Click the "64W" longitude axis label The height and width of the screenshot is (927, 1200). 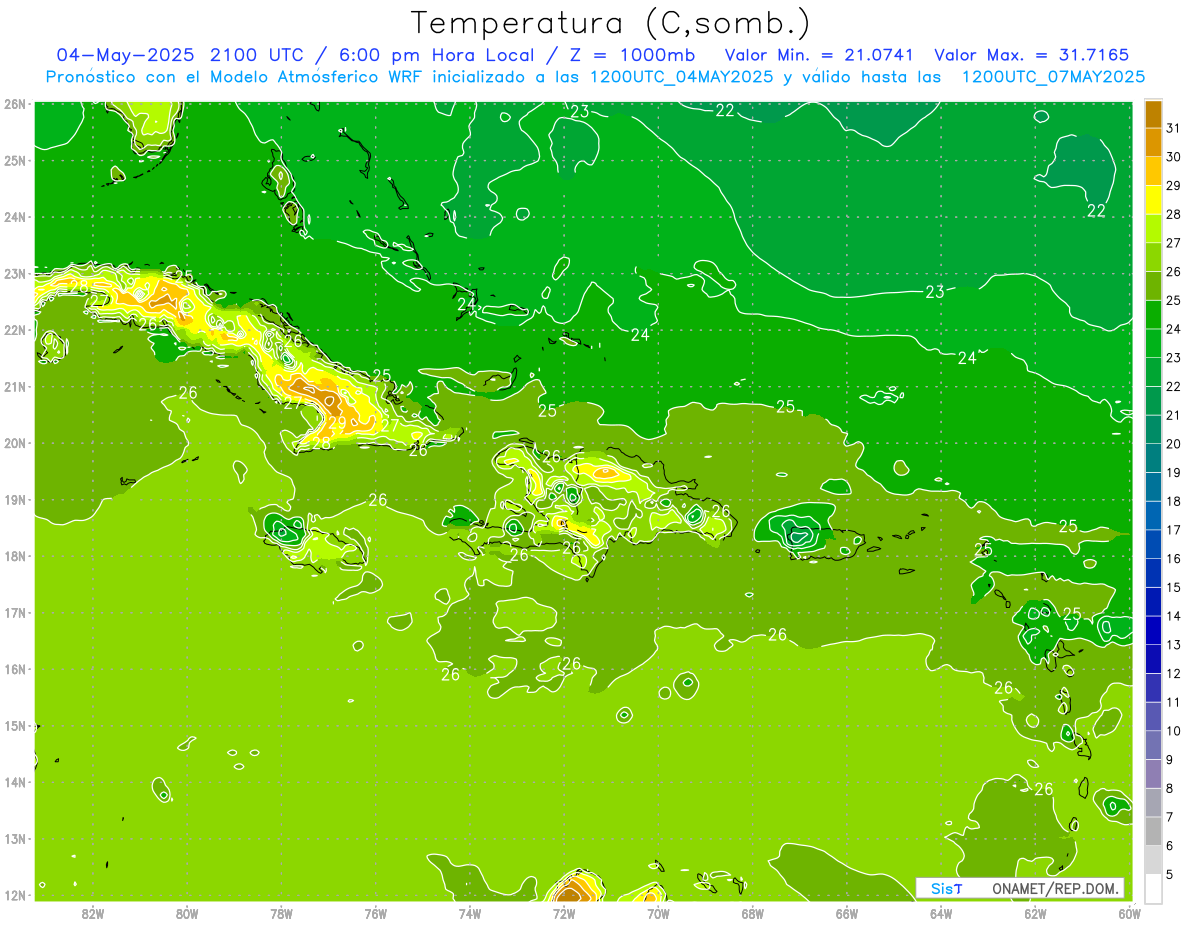coord(941,913)
